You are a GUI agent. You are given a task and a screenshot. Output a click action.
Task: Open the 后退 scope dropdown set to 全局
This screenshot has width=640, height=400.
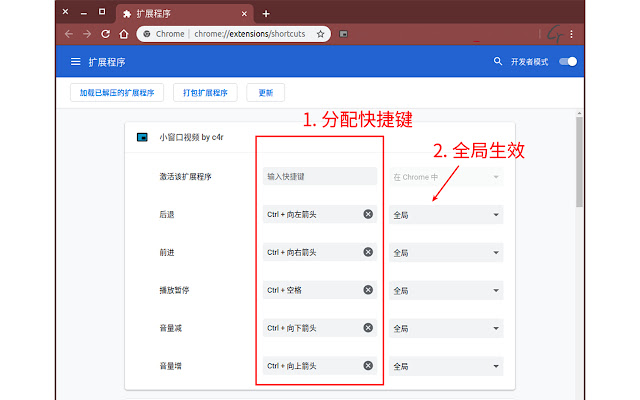click(x=446, y=214)
